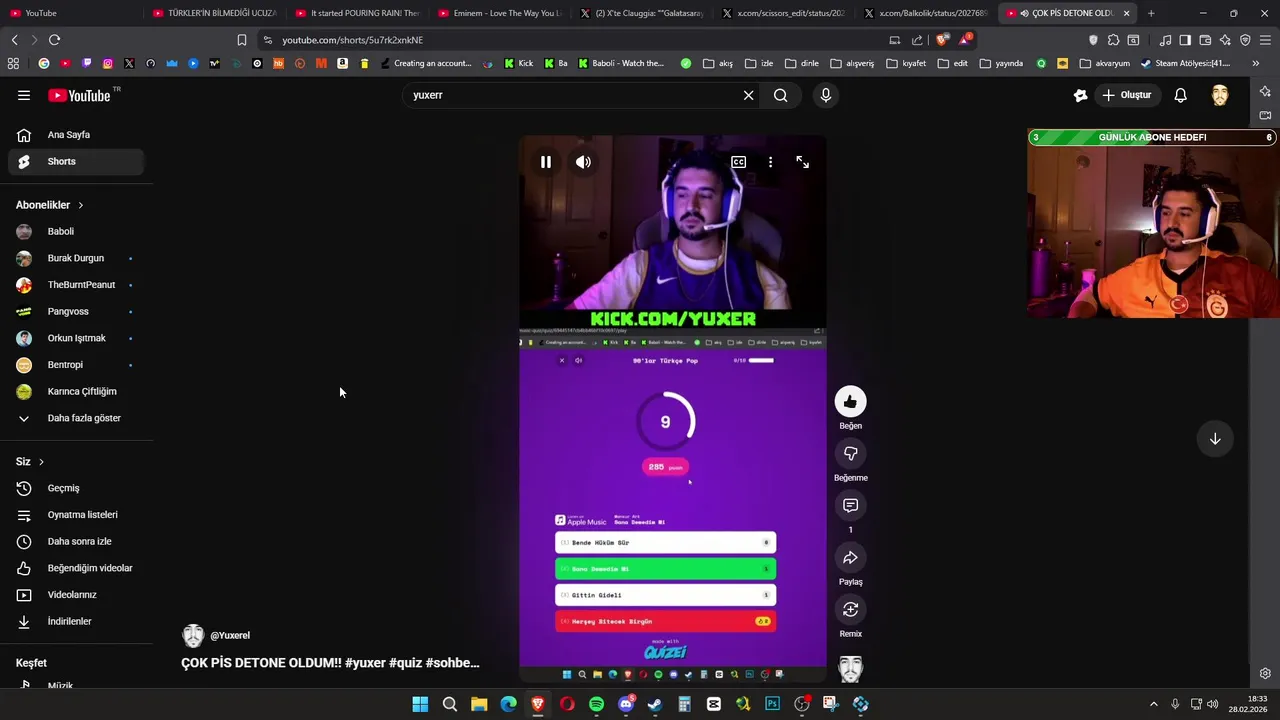Image resolution: width=1280 pixels, height=720 pixels.
Task: Open the Kick bookmark
Action: click(519, 63)
